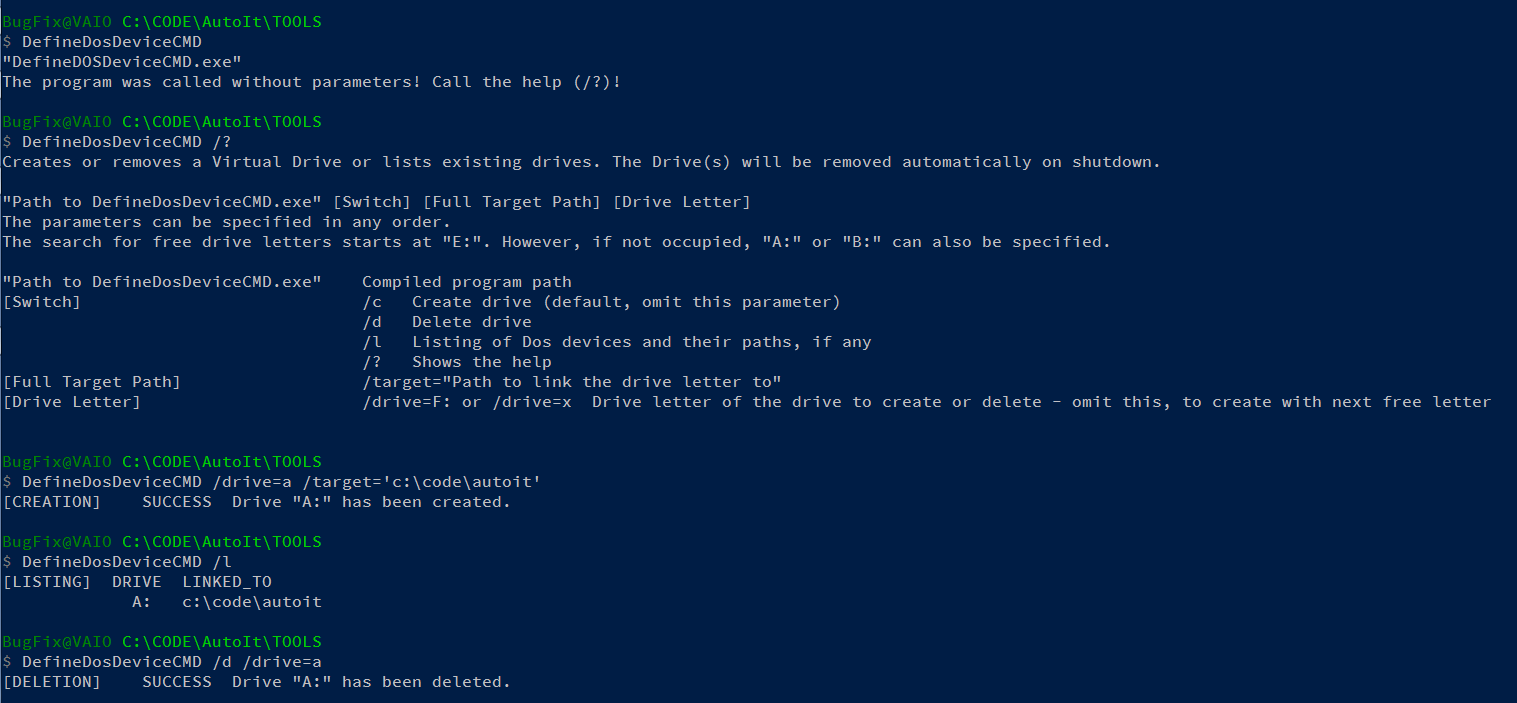The height and width of the screenshot is (703, 1517).
Task: Click the "/drive=F: or /drive=x" parameter text
Action: tap(466, 402)
